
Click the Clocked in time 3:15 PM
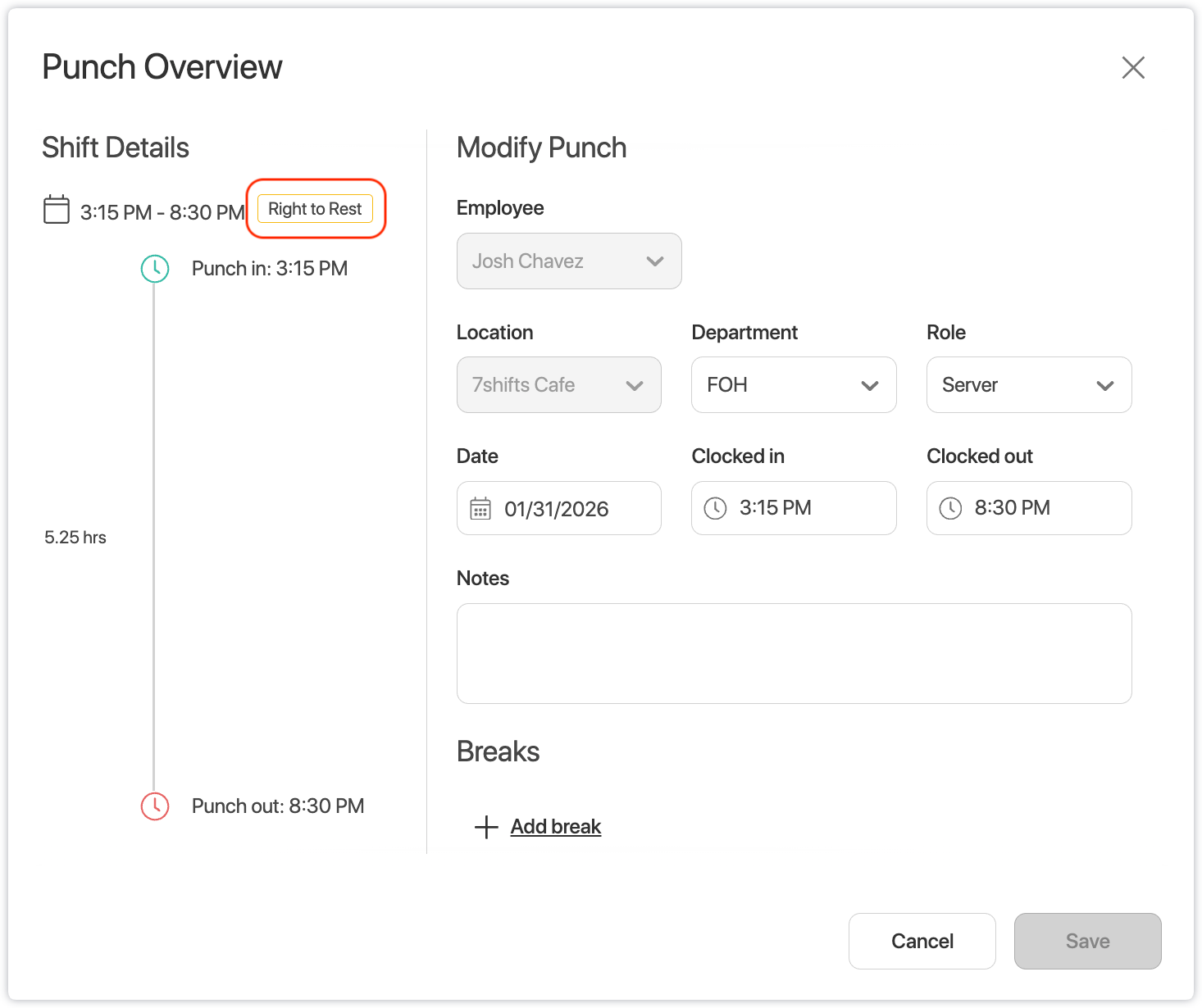point(776,508)
